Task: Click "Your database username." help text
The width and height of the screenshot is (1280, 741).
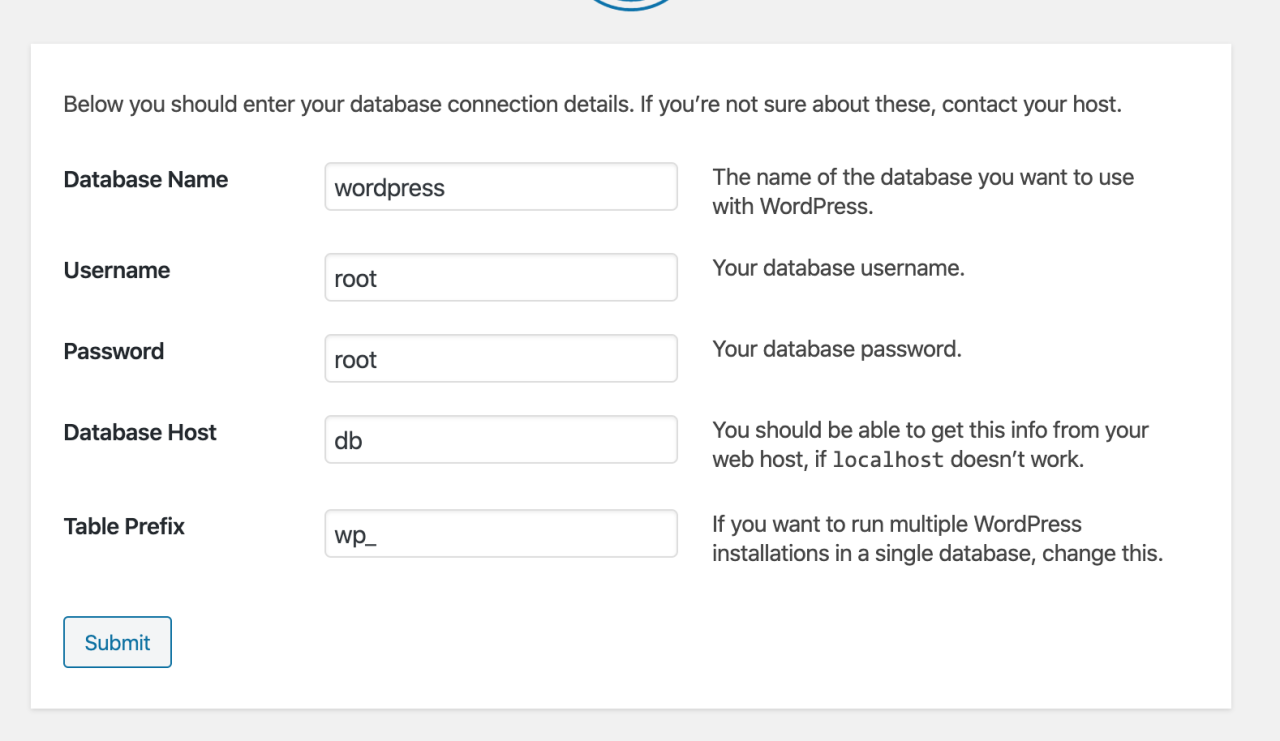Action: tap(838, 269)
